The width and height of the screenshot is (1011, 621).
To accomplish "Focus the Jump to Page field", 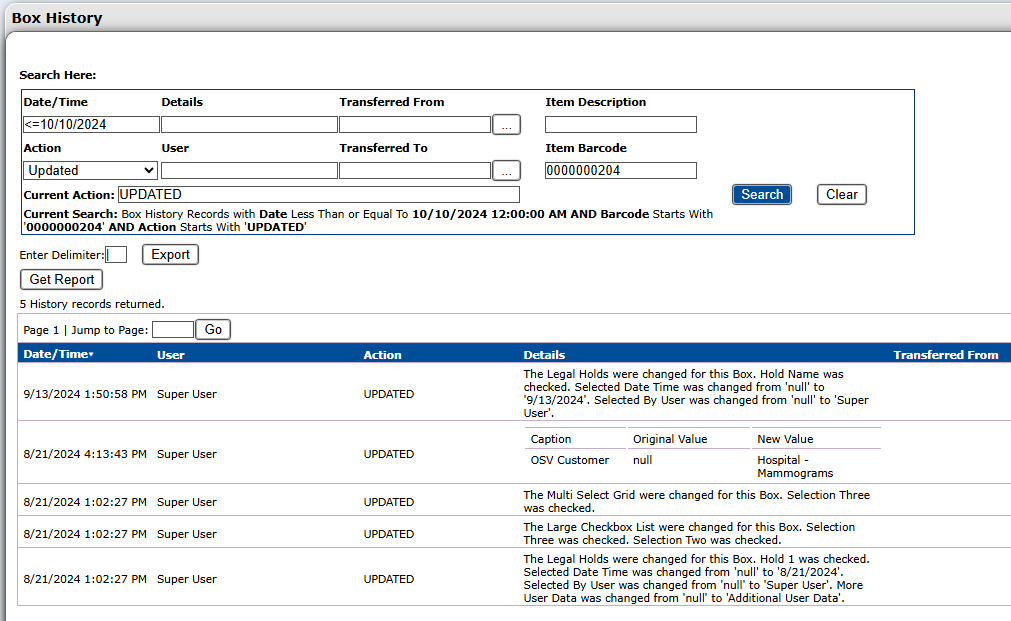I will (172, 330).
